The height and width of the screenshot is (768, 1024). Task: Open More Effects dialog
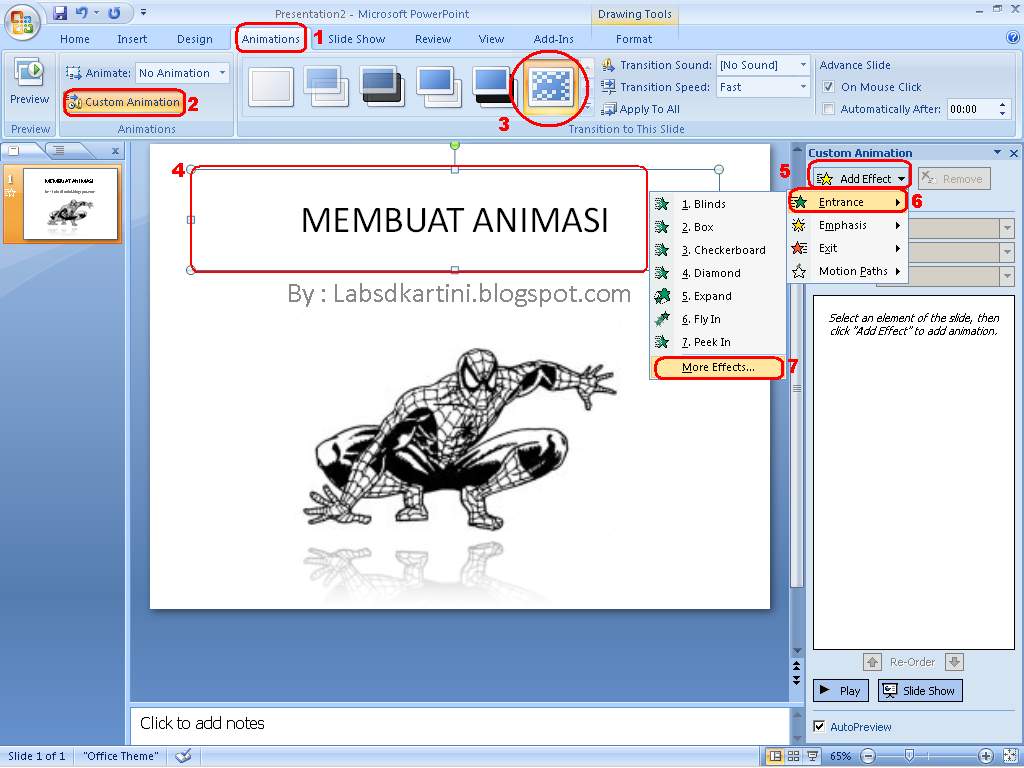718,368
